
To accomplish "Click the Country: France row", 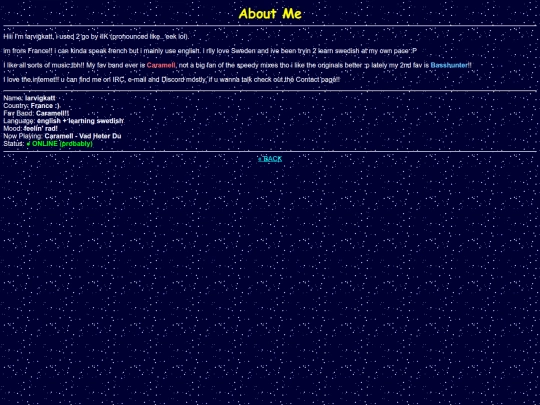I will coord(32,106).
